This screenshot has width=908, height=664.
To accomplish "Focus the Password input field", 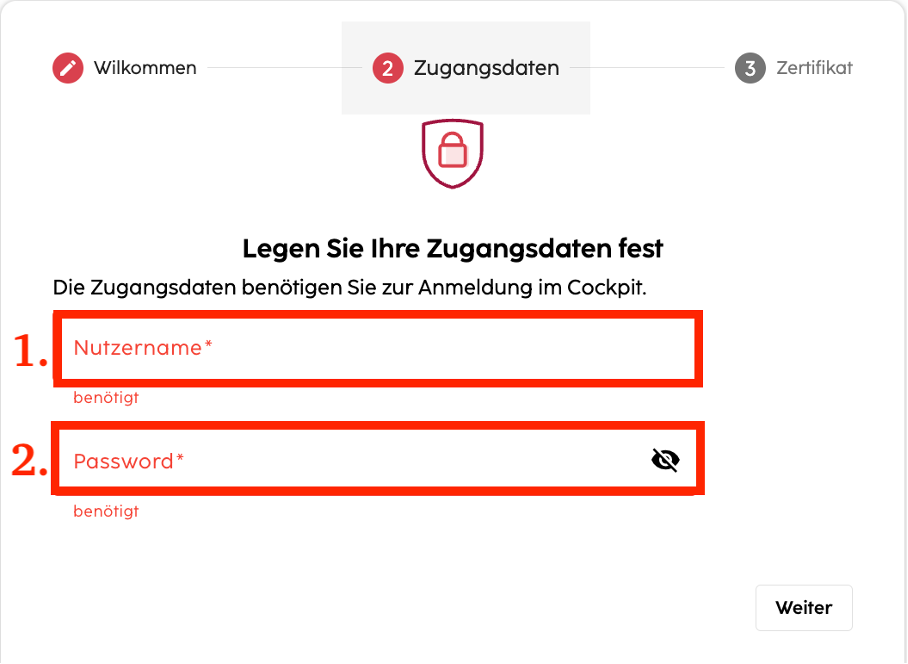I will (x=378, y=459).
